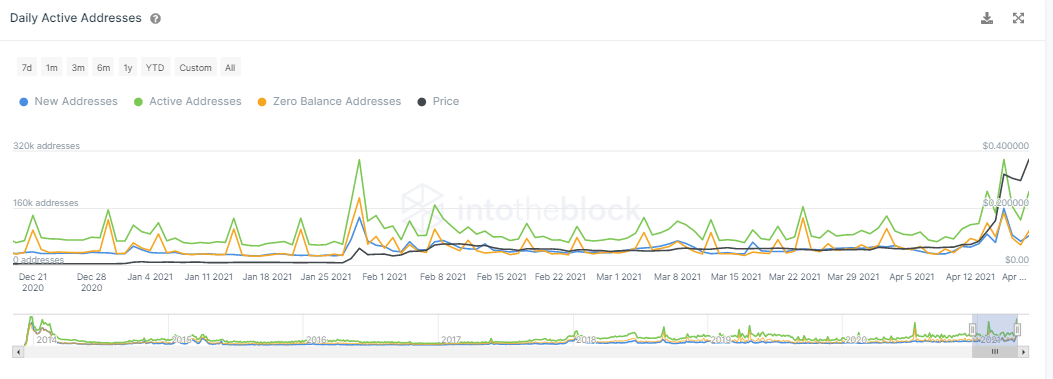Viewport: 1053px width, 379px height.
Task: Click the 320k addresses axis label
Action: pos(47,146)
